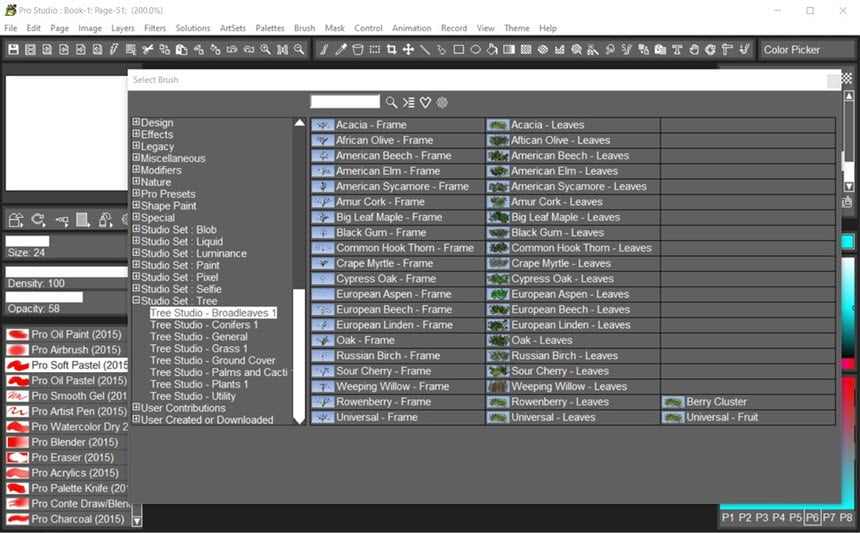The image size is (860, 533).
Task: Expand the Design category
Action: tap(136, 122)
